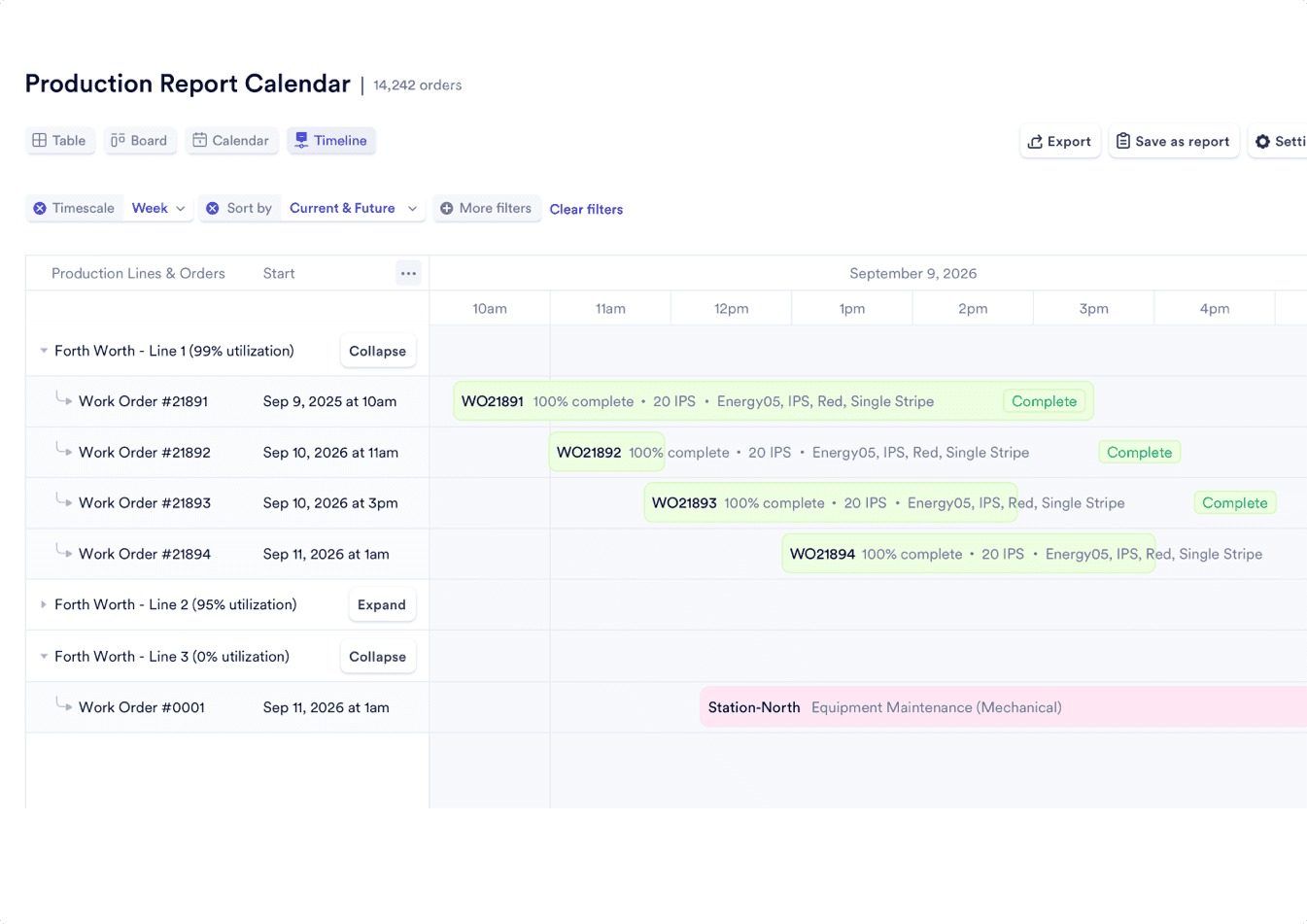The height and width of the screenshot is (924, 1307).
Task: Click the Complete badge on Work Order #21892
Action: pos(1139,452)
